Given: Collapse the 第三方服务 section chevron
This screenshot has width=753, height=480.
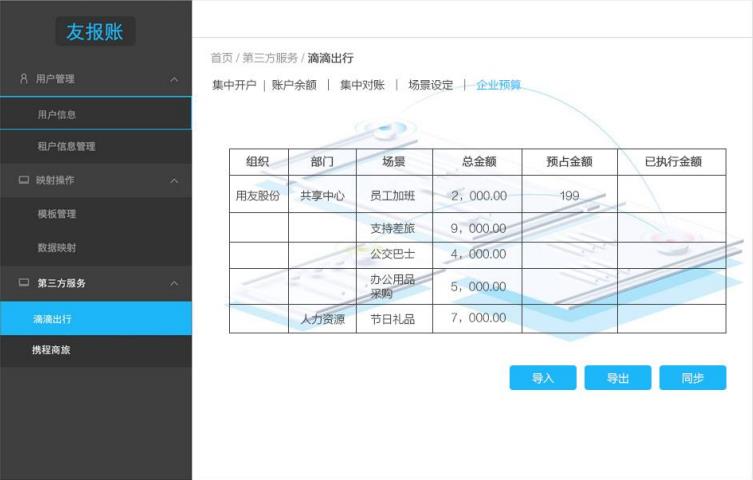Looking at the screenshot, I should click(x=174, y=283).
